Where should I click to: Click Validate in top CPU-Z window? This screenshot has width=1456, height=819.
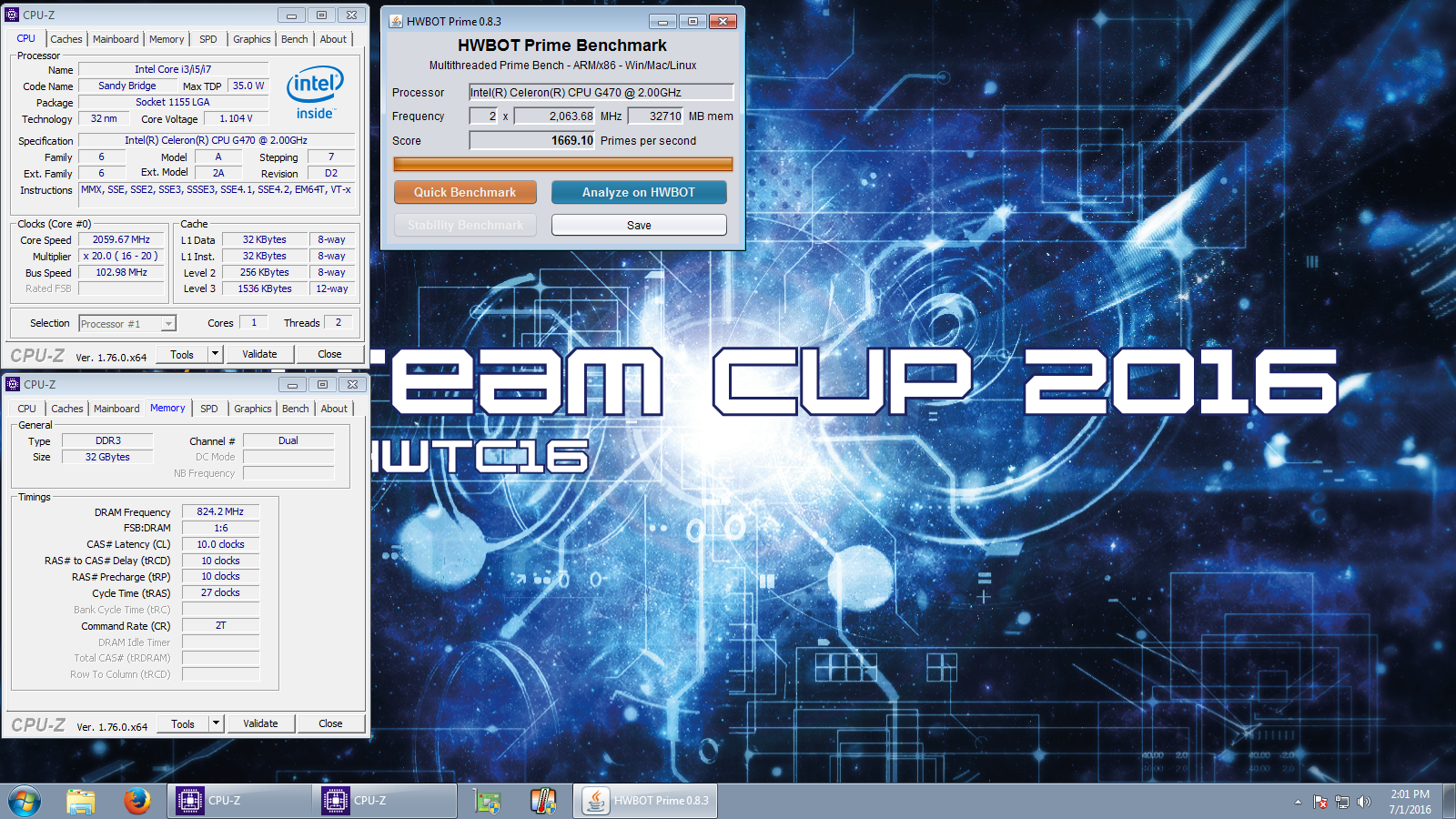click(259, 354)
